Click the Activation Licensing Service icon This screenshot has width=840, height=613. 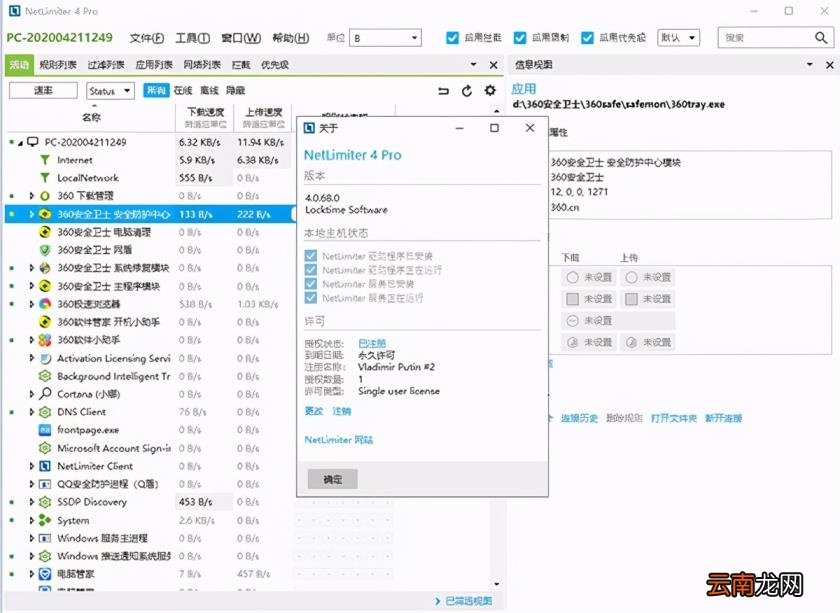point(46,358)
